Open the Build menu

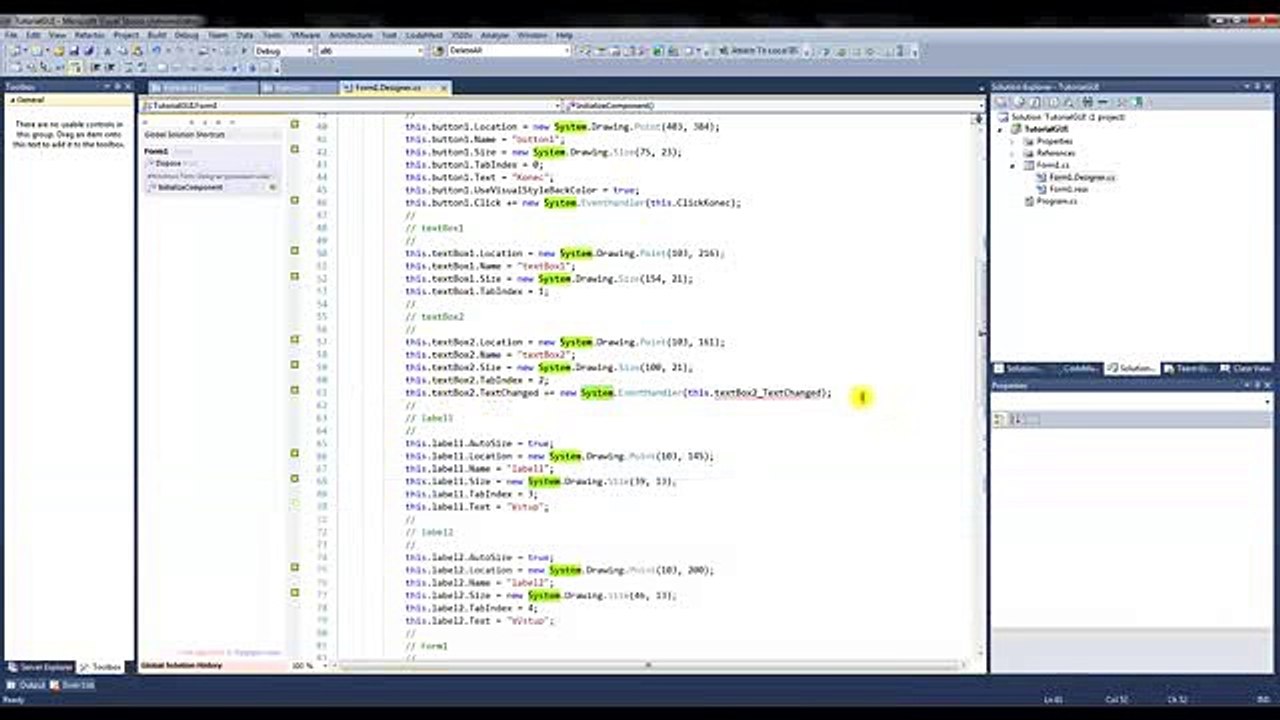pos(157,35)
